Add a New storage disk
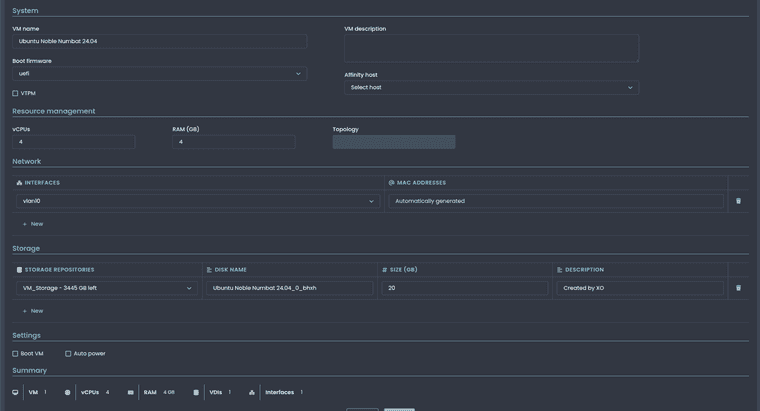 click(33, 311)
